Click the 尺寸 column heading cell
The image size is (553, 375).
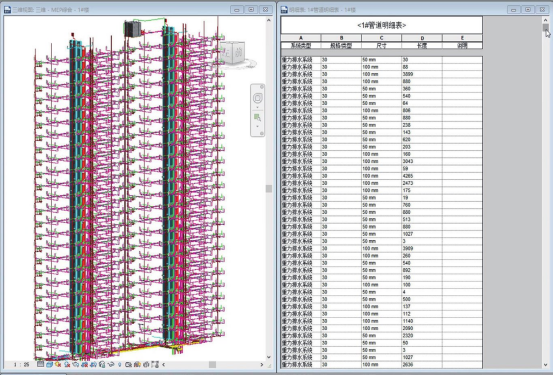(382, 46)
